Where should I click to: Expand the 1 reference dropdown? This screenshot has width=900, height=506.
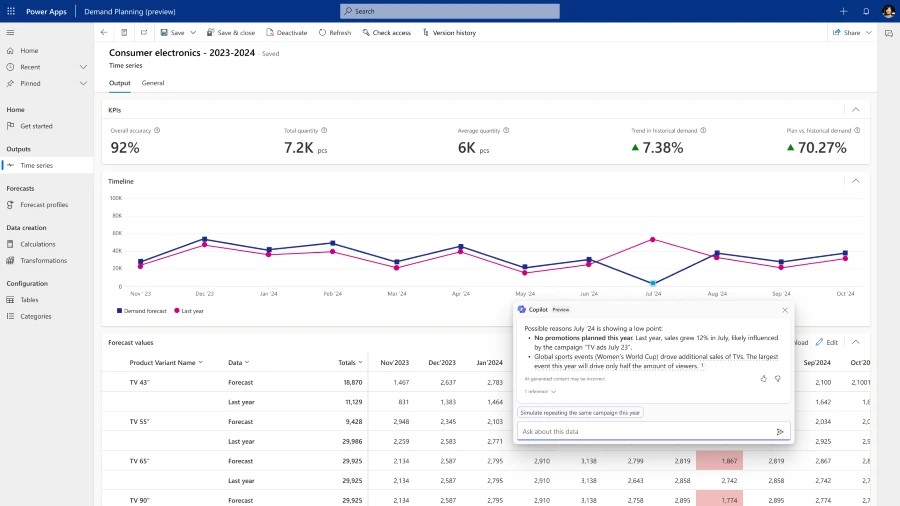(x=540, y=392)
